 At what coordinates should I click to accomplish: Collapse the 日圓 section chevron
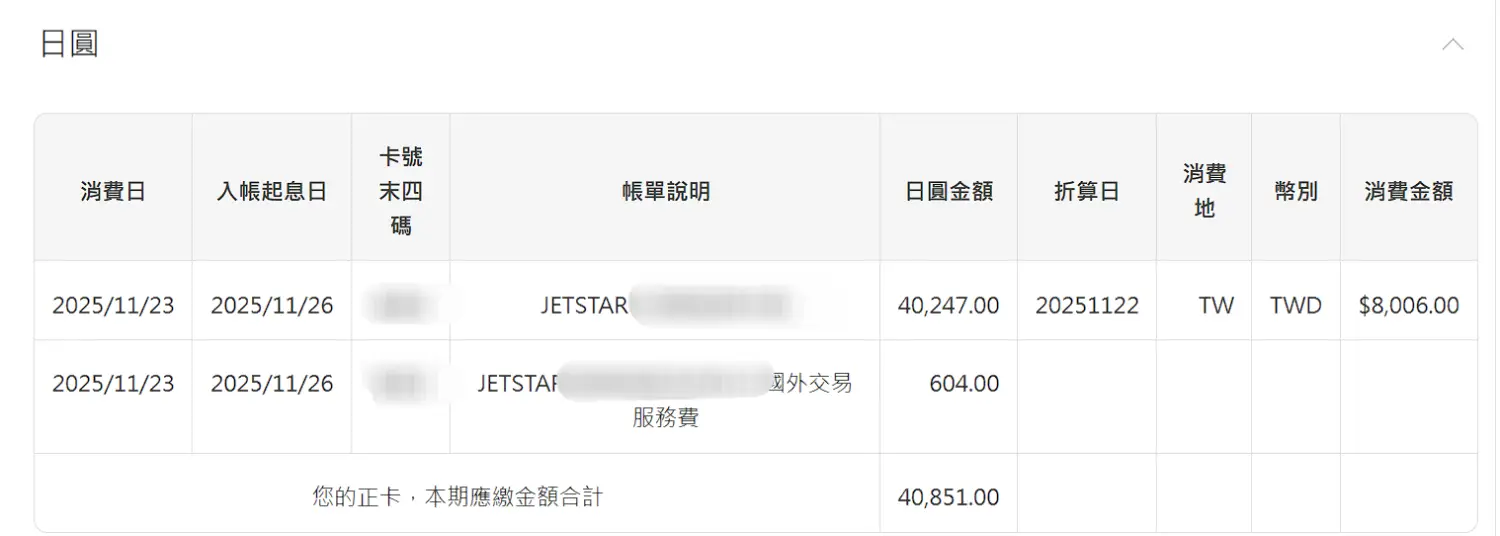[x=1453, y=45]
